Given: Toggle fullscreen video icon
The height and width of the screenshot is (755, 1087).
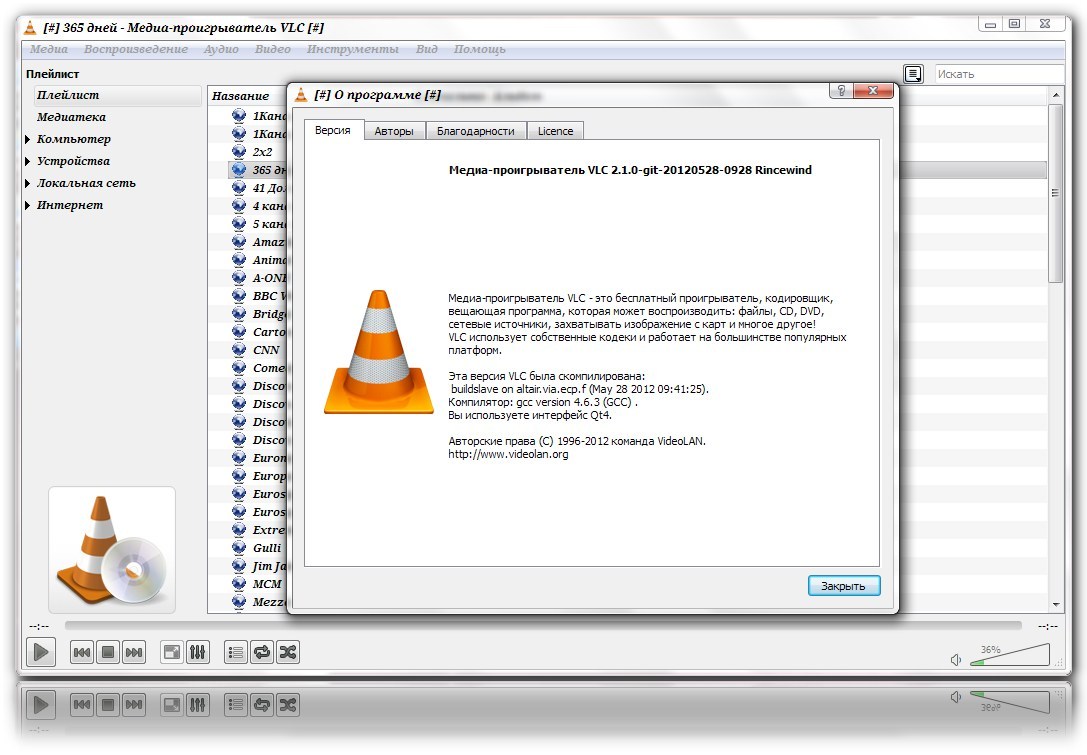Looking at the screenshot, I should tap(172, 653).
